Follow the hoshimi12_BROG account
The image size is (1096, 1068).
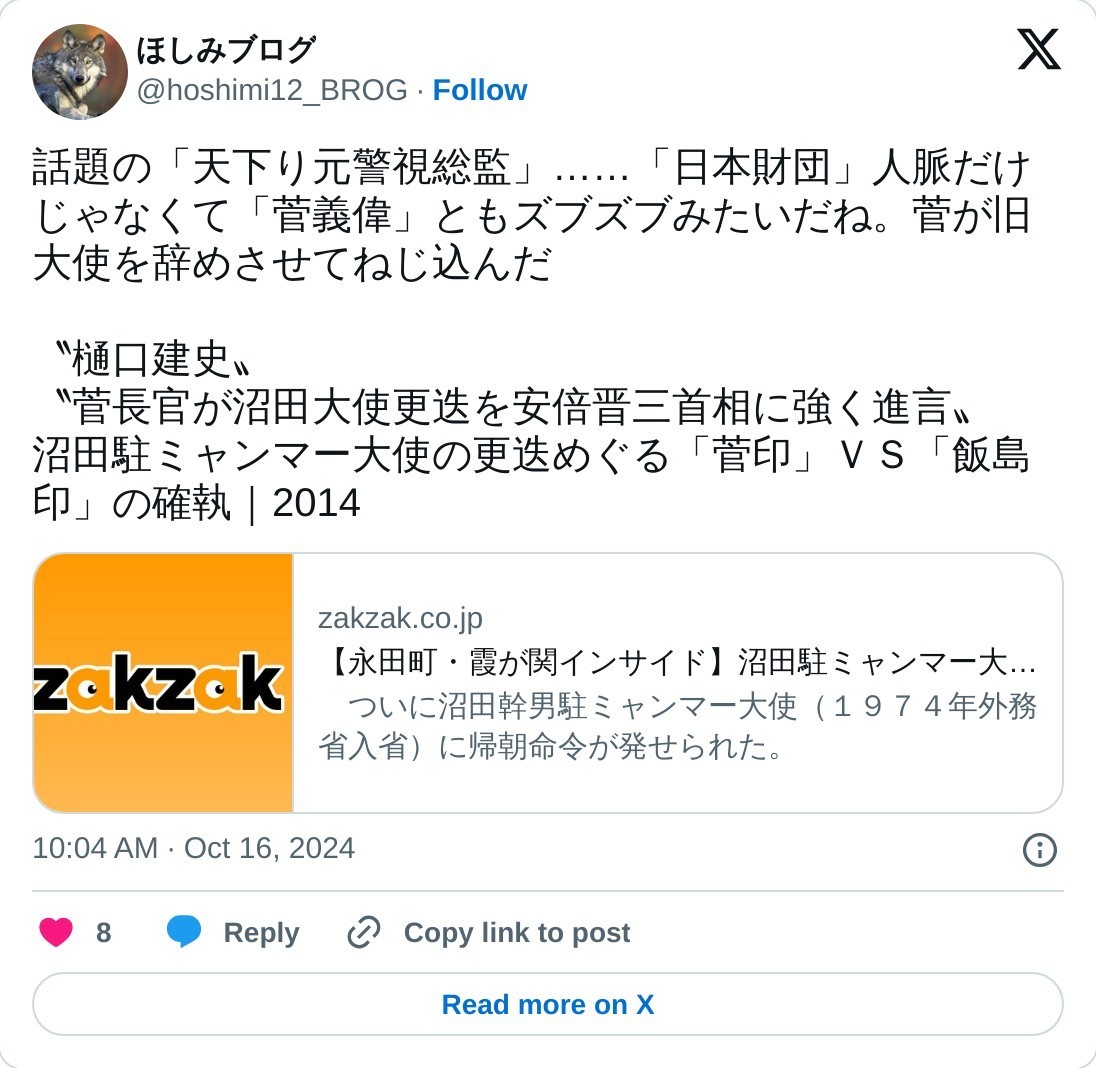pyautogui.click(x=480, y=90)
